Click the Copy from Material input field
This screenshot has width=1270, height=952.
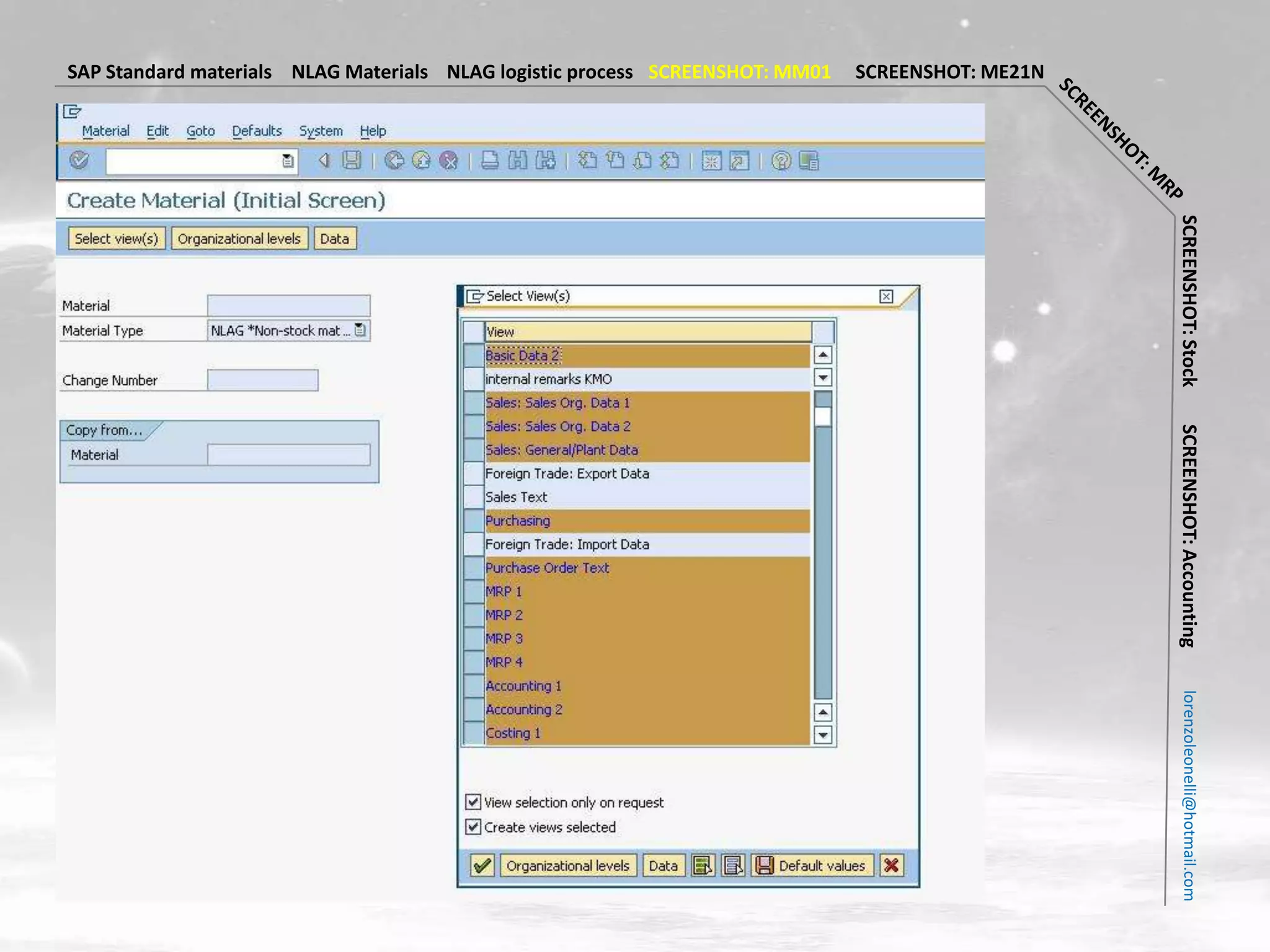[x=288, y=454]
